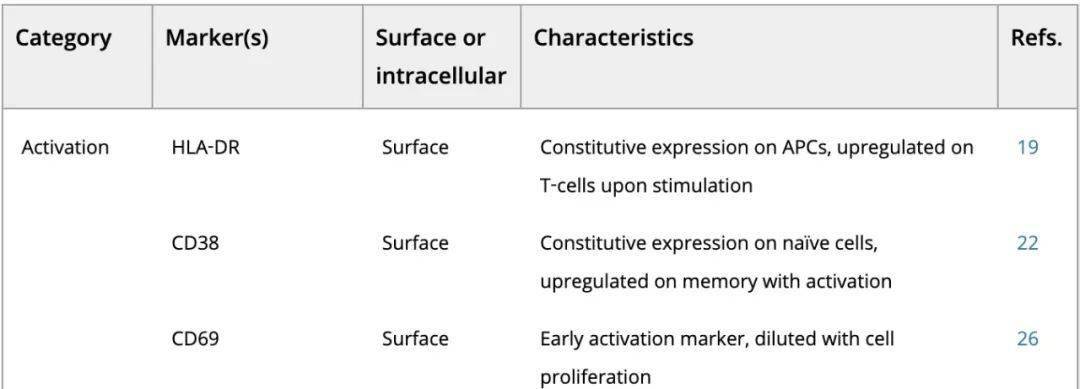Click the Category column header
Screen dimensions: 1080x389
(x=63, y=38)
